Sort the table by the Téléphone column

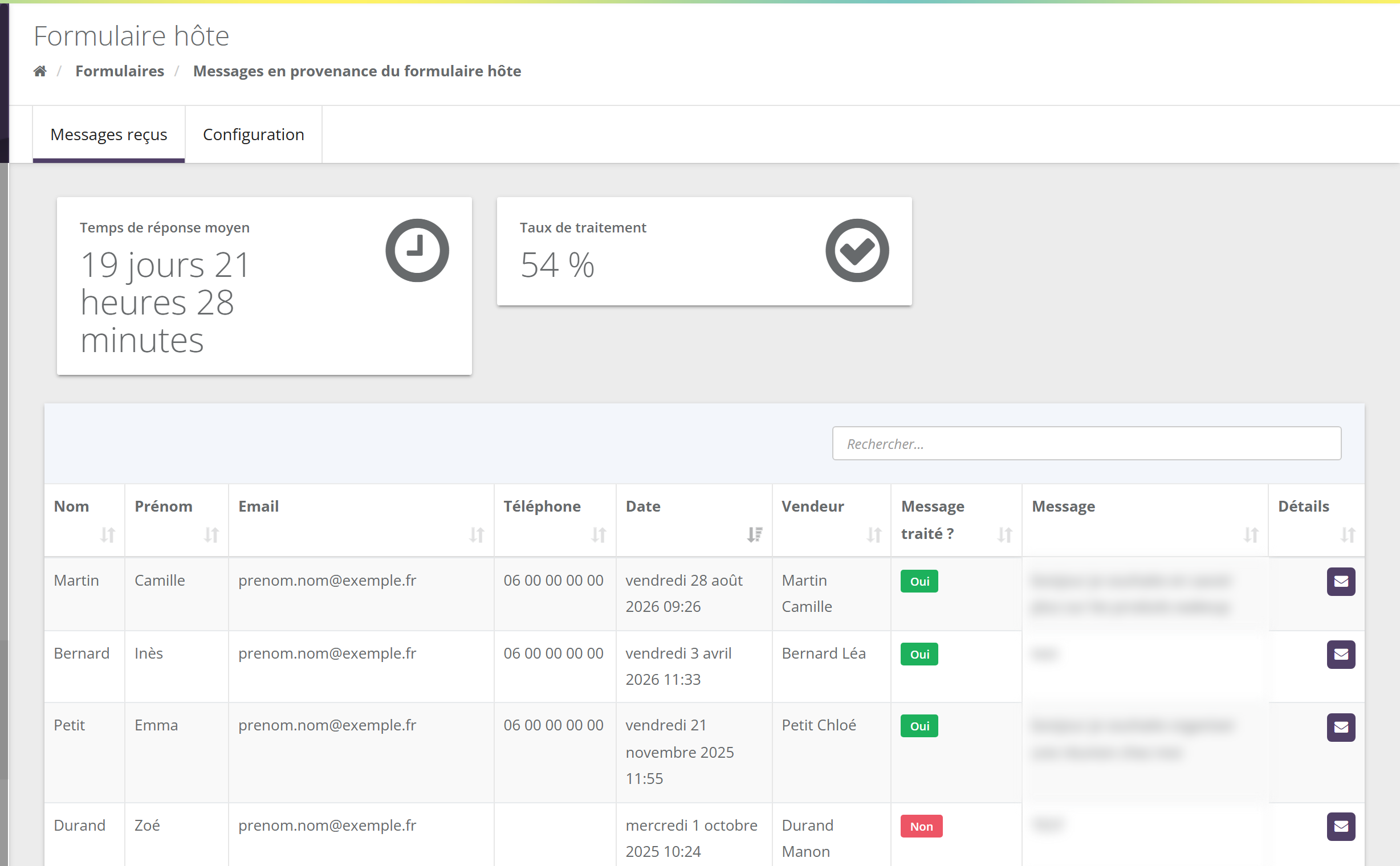[555, 520]
